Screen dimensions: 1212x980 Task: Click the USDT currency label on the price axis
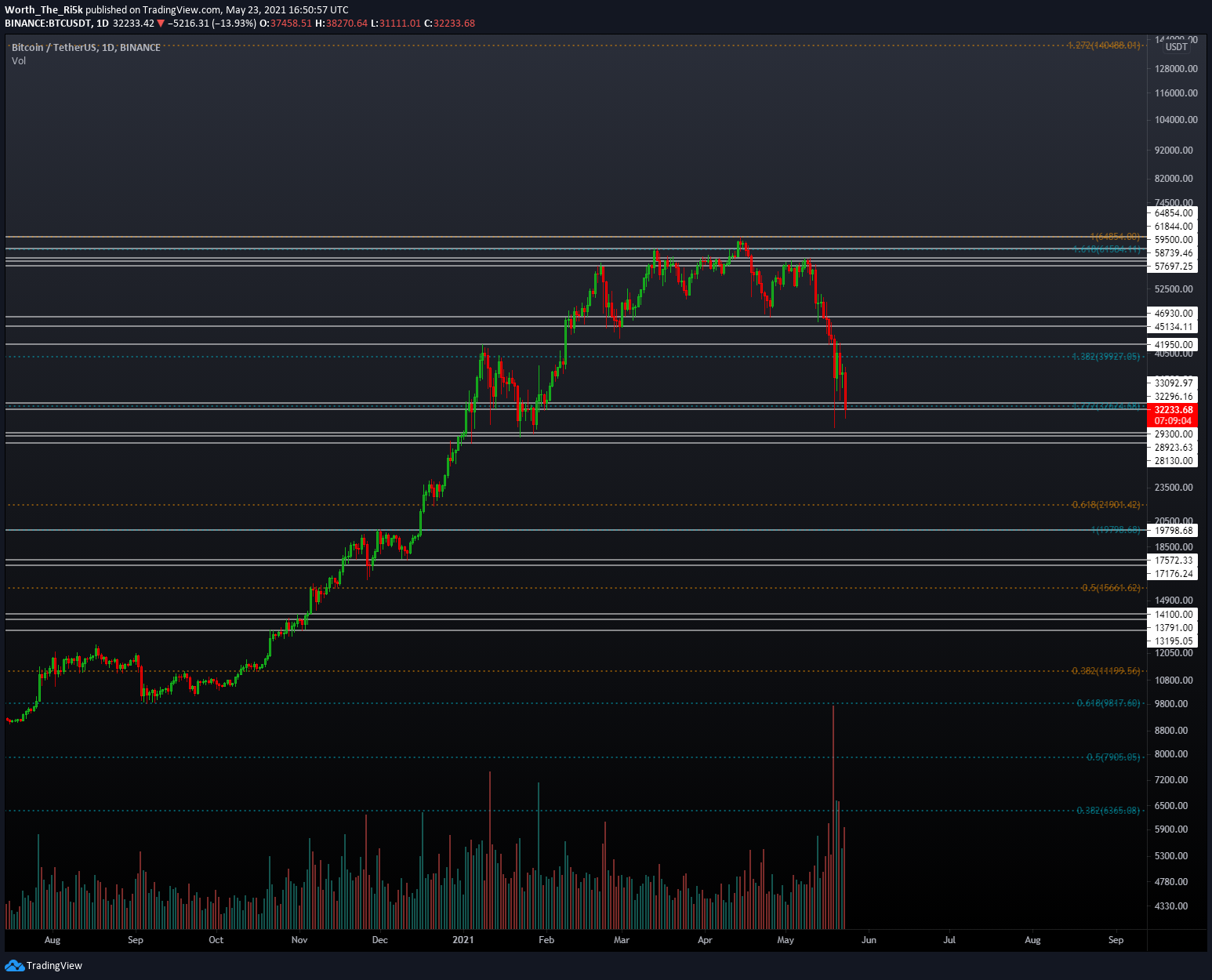[1177, 47]
